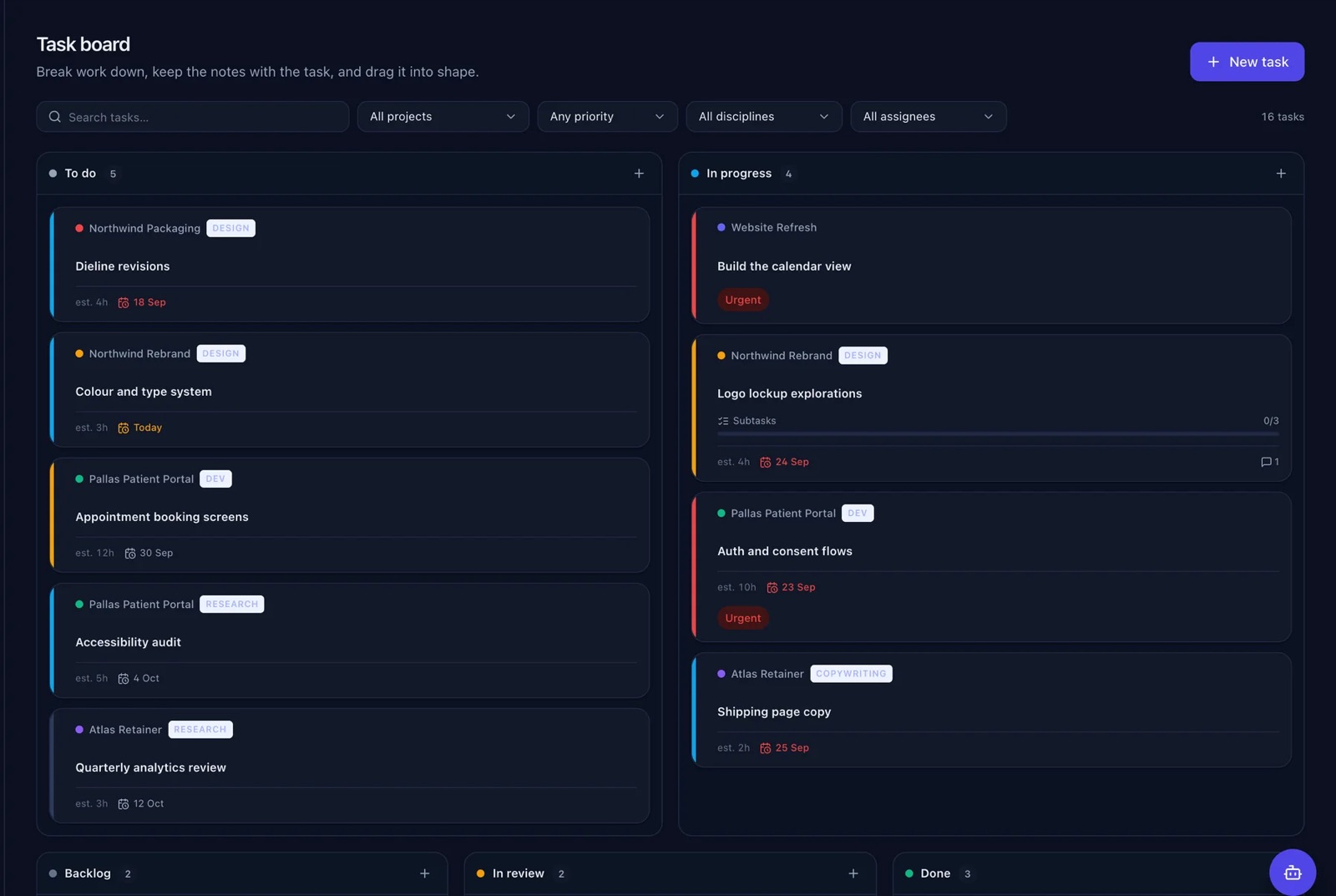Open the Quarterly analytics review task
This screenshot has width=1336, height=896.
point(349,766)
